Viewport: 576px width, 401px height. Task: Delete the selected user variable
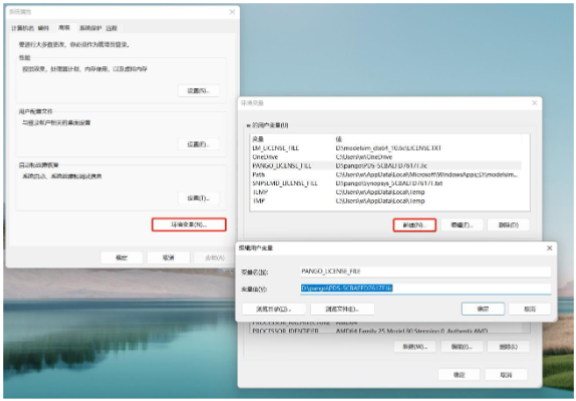[x=508, y=225]
